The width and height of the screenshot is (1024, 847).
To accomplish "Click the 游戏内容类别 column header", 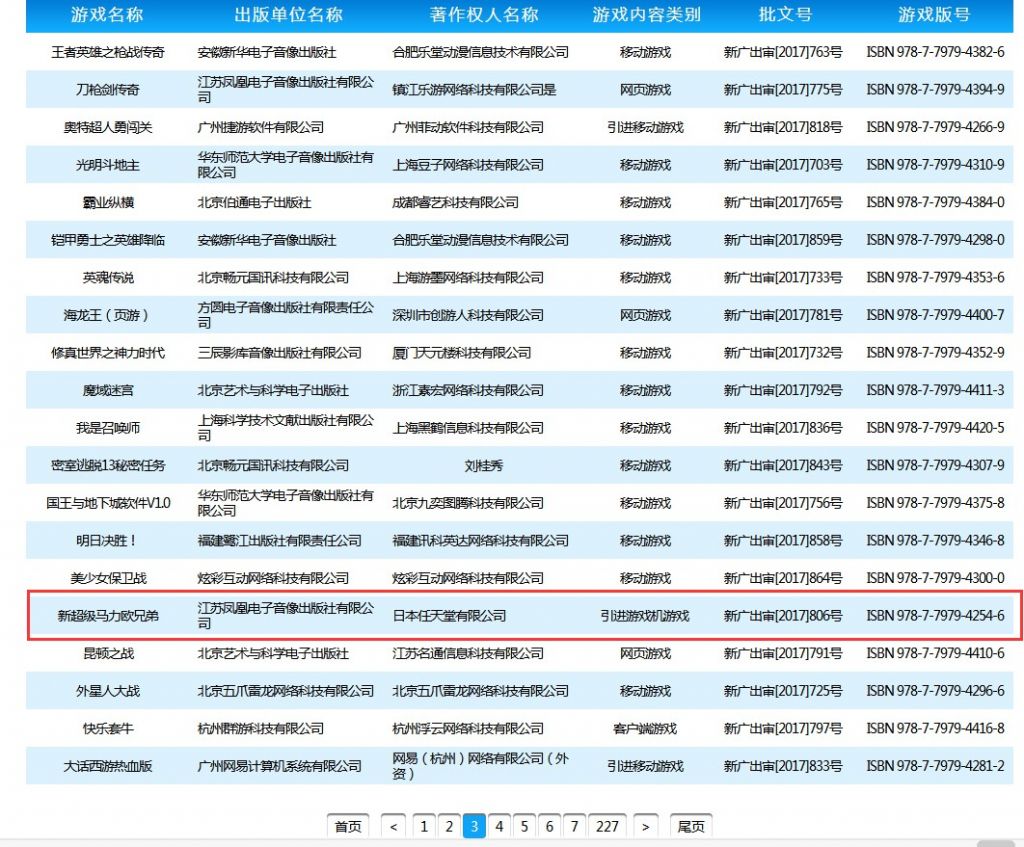I will point(646,14).
